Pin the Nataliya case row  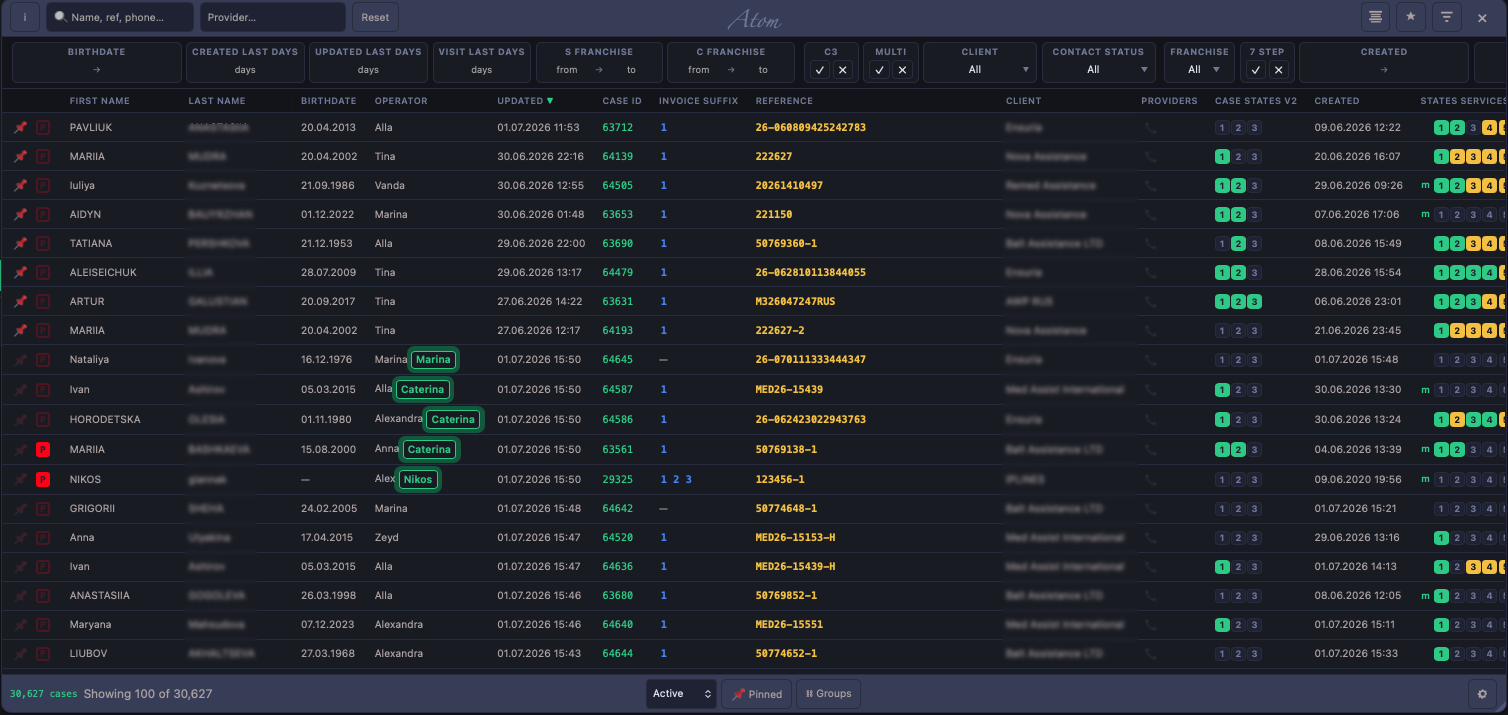pyautogui.click(x=21, y=360)
